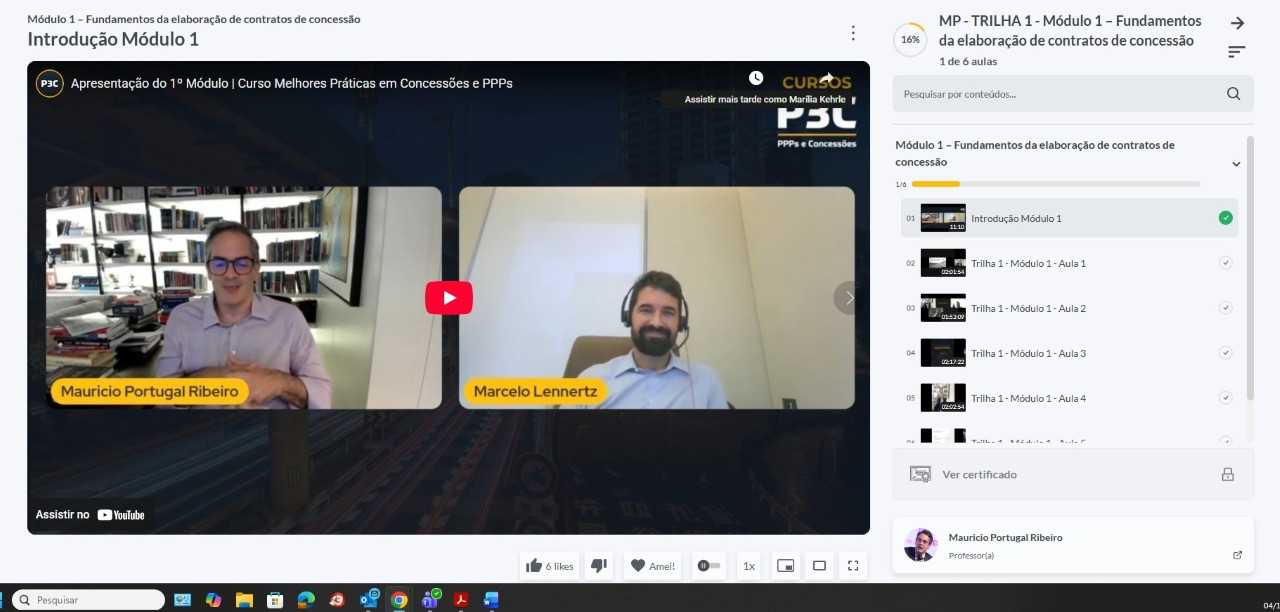Enter fullscreen video mode
The image size is (1280, 612).
click(x=853, y=566)
